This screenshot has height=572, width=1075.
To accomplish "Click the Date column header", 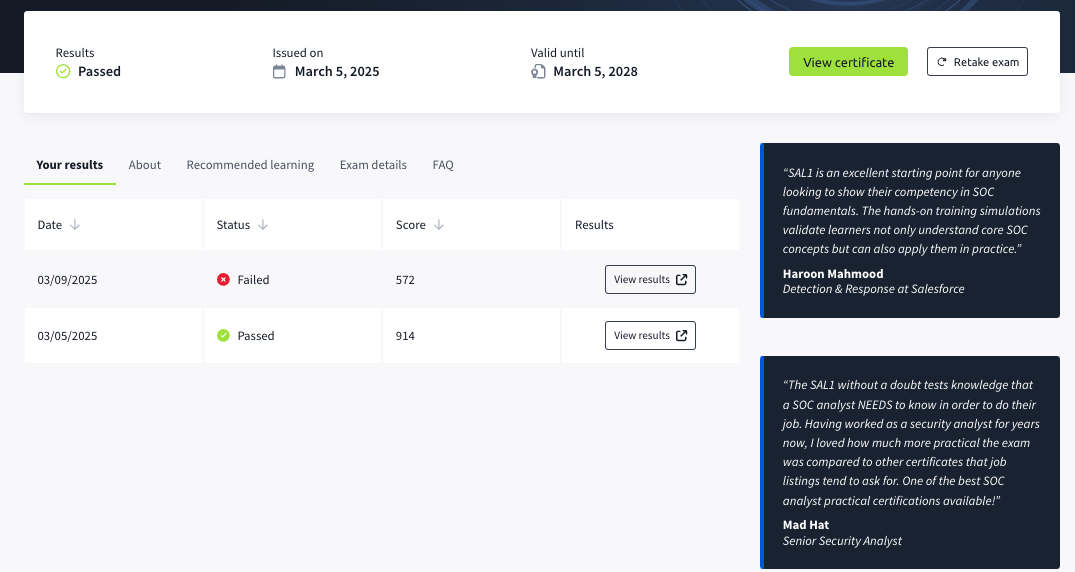I will (x=113, y=225).
